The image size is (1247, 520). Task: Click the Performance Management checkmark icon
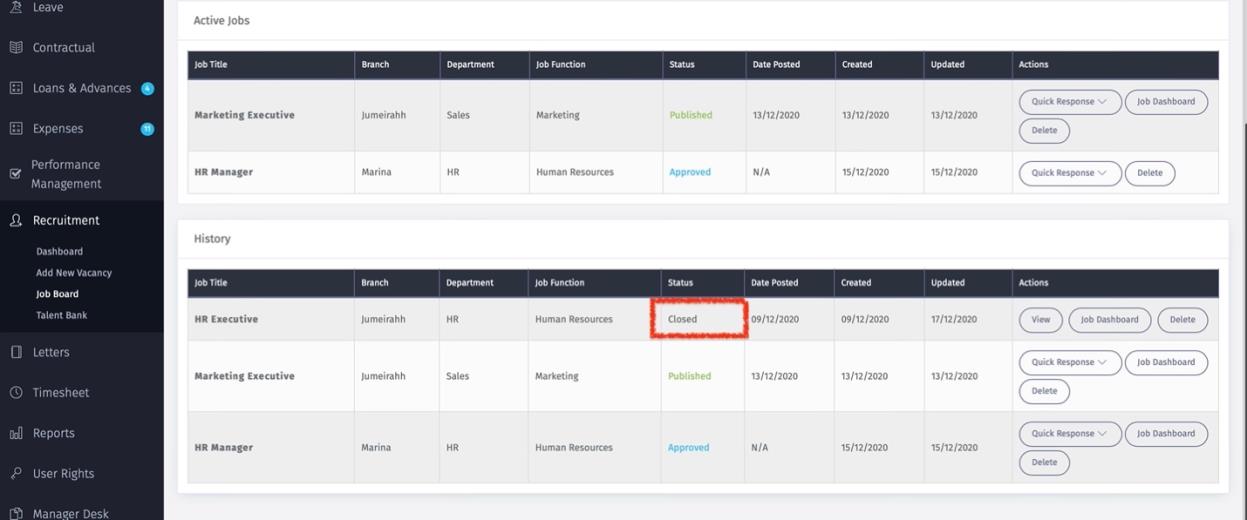(x=16, y=174)
